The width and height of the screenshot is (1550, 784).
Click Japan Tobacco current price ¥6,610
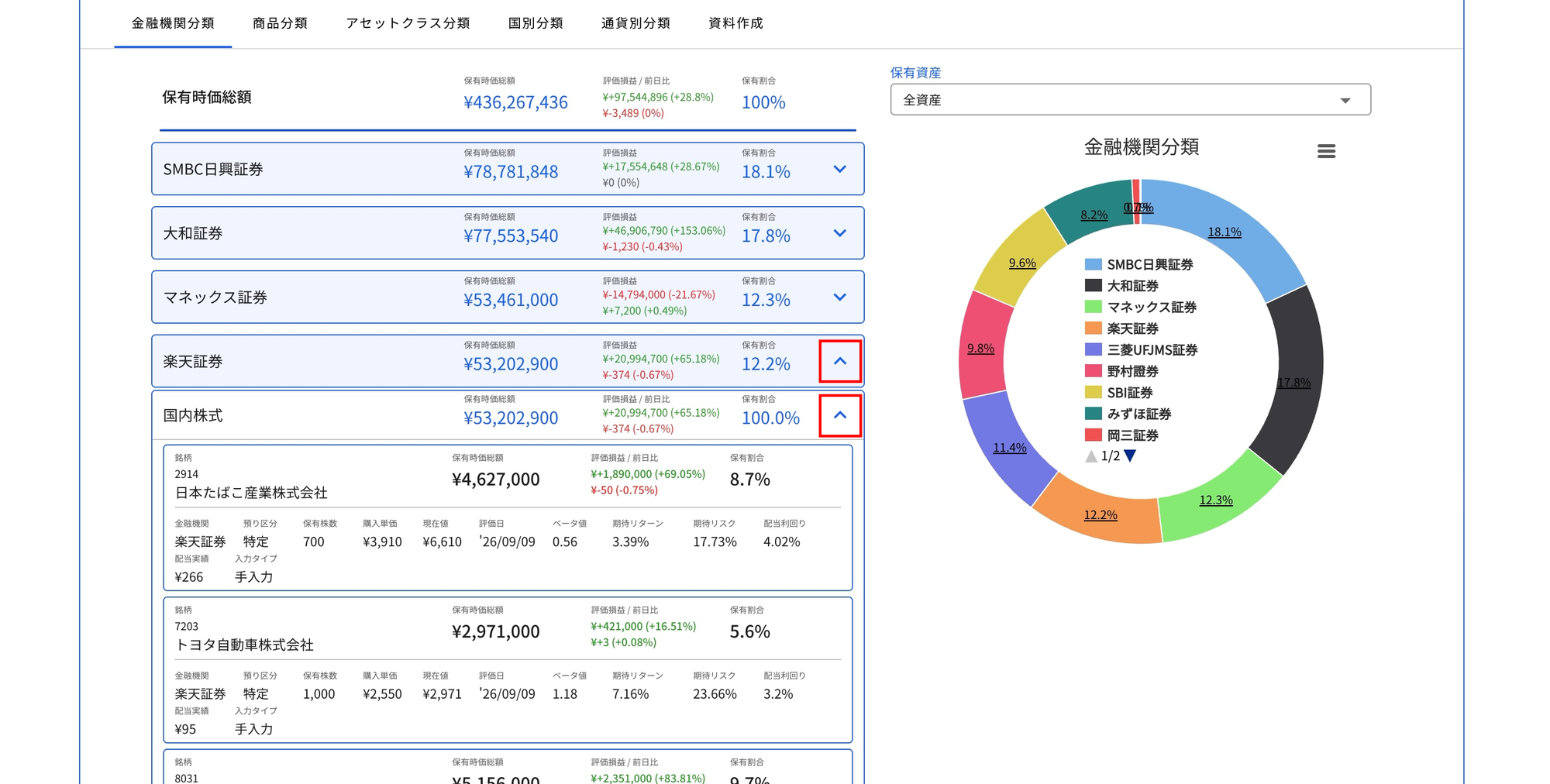click(x=442, y=542)
